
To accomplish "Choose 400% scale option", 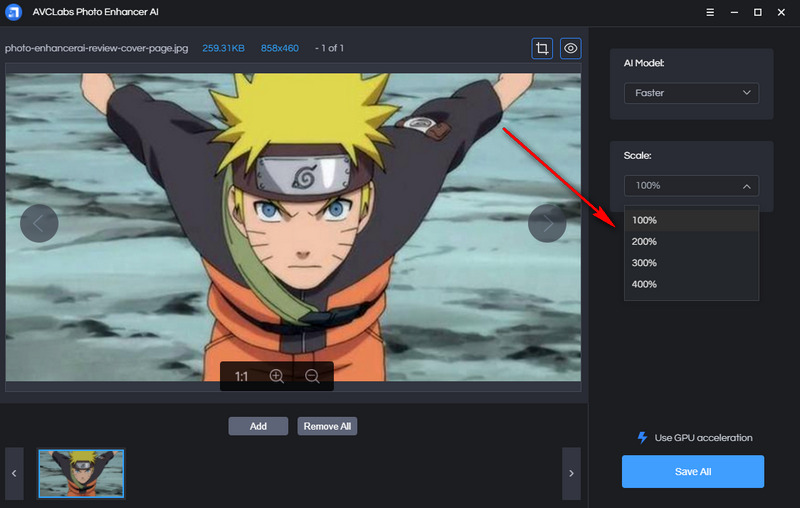I will [691, 285].
